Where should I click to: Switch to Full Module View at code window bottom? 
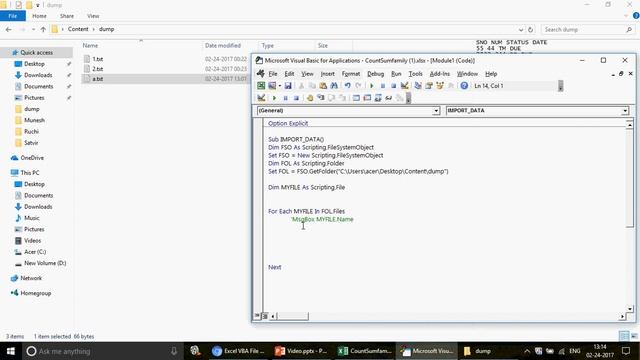click(264, 316)
